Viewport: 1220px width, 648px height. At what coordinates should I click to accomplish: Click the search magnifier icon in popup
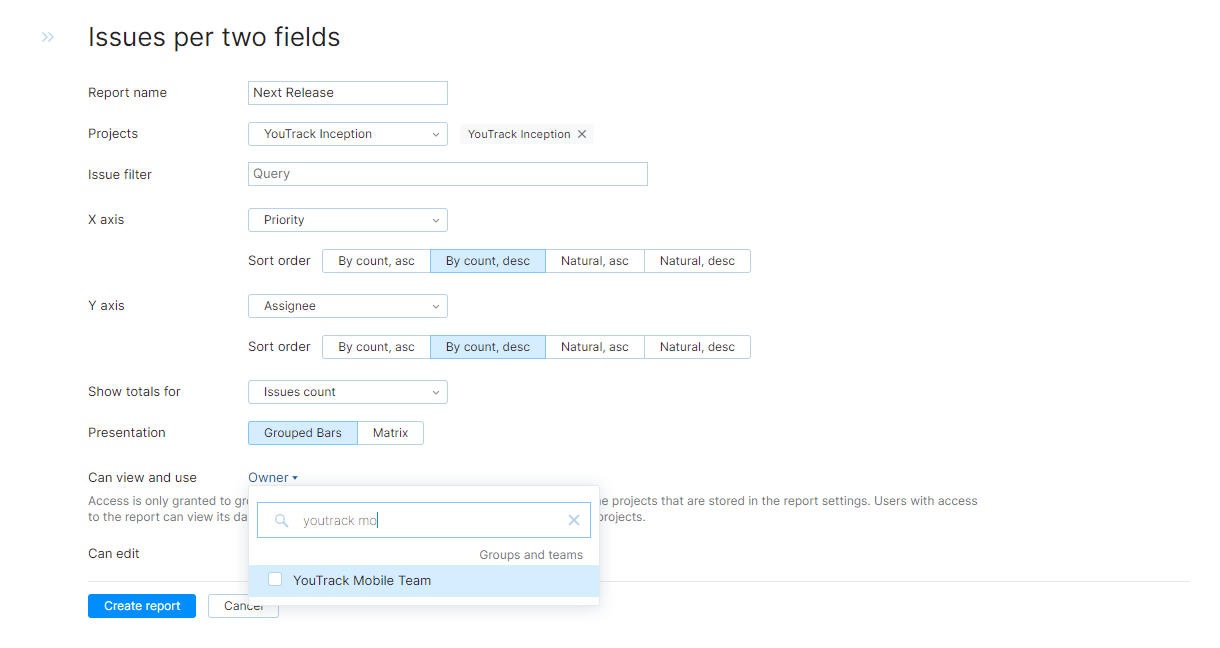pos(282,520)
